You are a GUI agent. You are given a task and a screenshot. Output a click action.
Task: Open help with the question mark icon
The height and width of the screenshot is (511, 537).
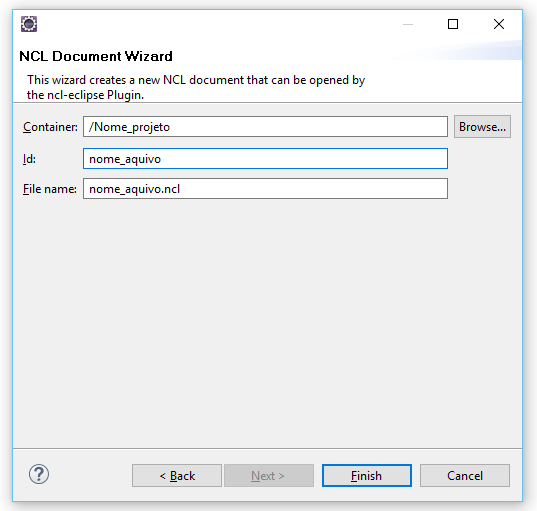[39, 474]
